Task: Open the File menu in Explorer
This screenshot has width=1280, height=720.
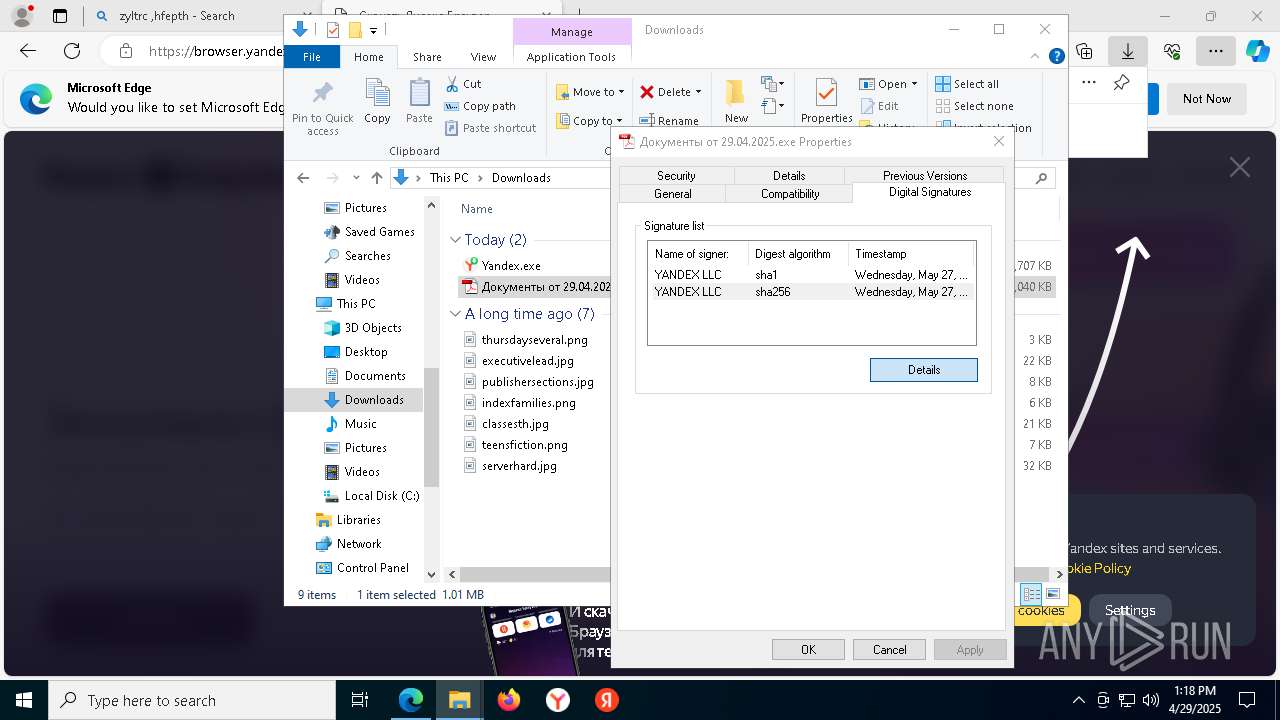Action: coord(312,57)
